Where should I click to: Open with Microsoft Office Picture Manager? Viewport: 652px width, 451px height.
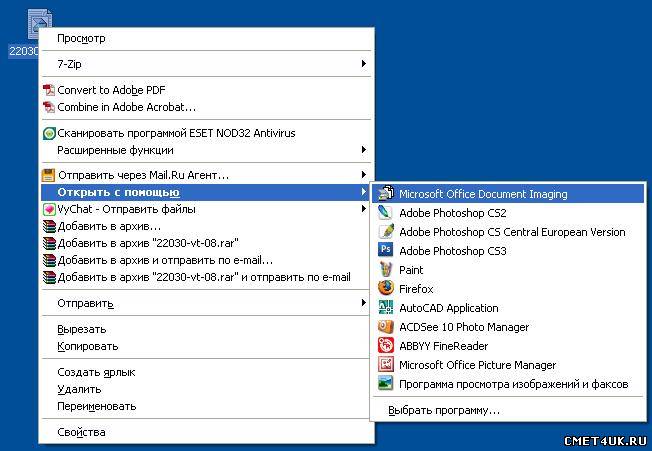click(478, 365)
